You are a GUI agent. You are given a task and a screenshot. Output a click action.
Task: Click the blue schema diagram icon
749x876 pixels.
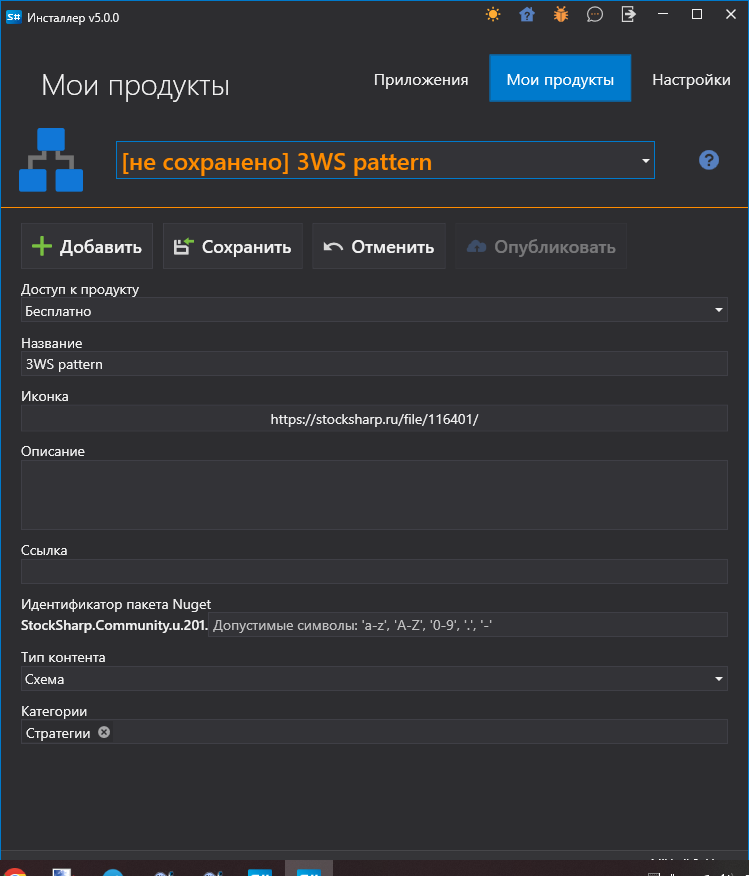pyautogui.click(x=51, y=160)
